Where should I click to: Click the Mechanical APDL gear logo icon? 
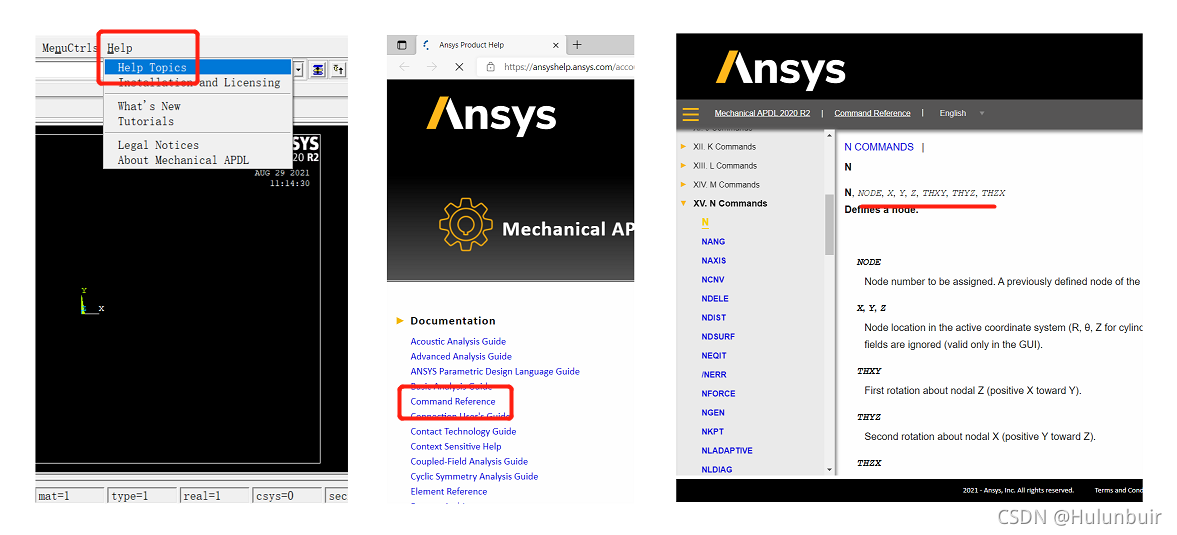click(x=465, y=225)
